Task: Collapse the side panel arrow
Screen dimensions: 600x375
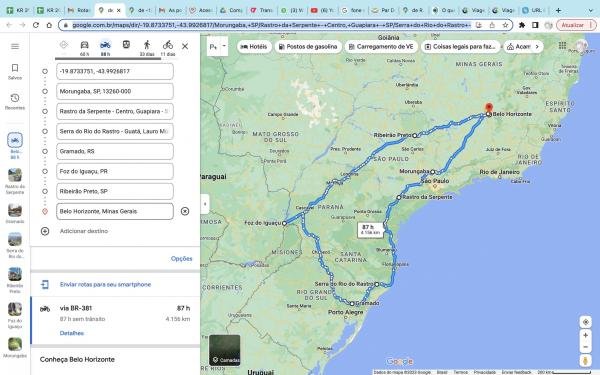Action: click(205, 204)
